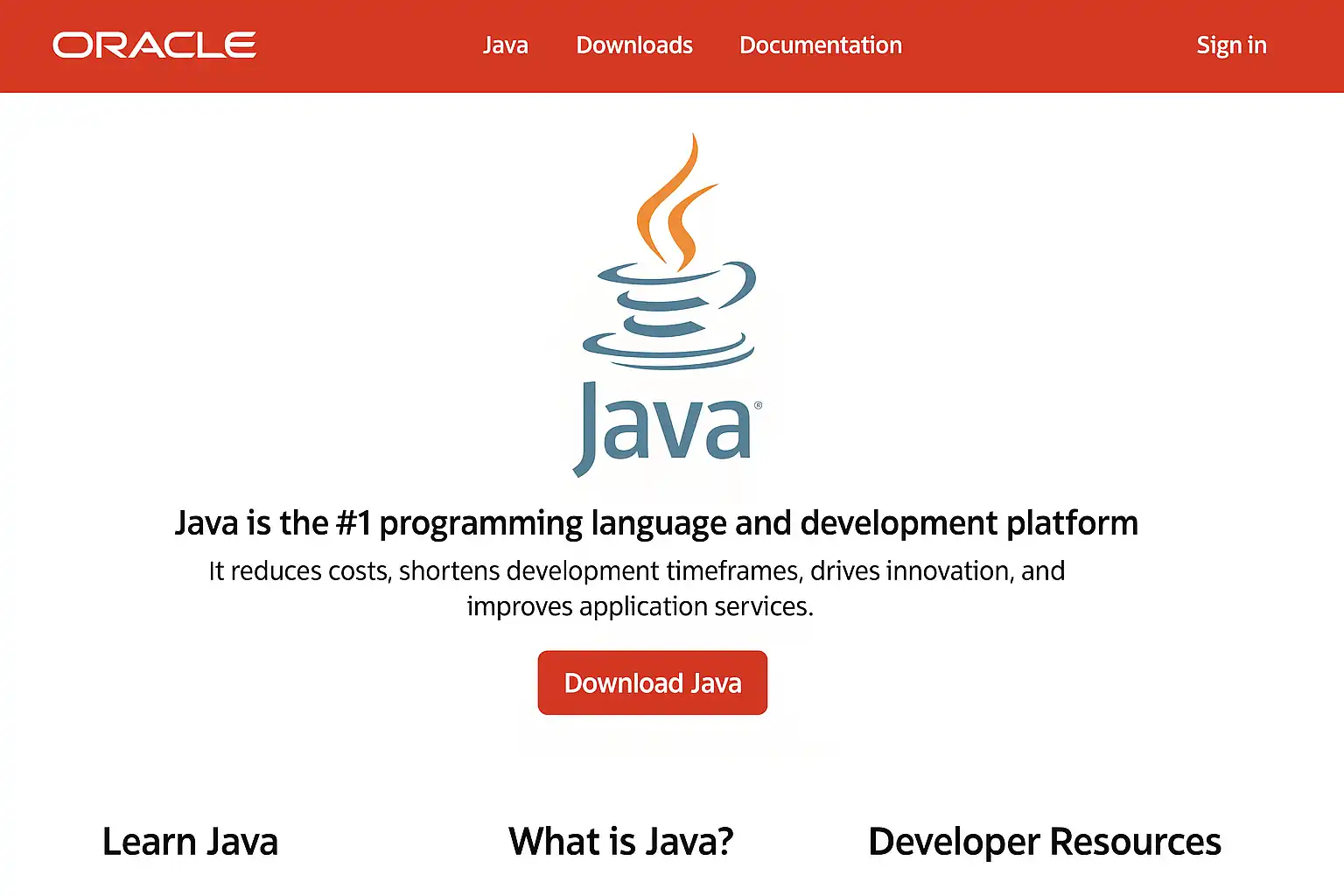Open the Downloads navigation item

tap(634, 45)
